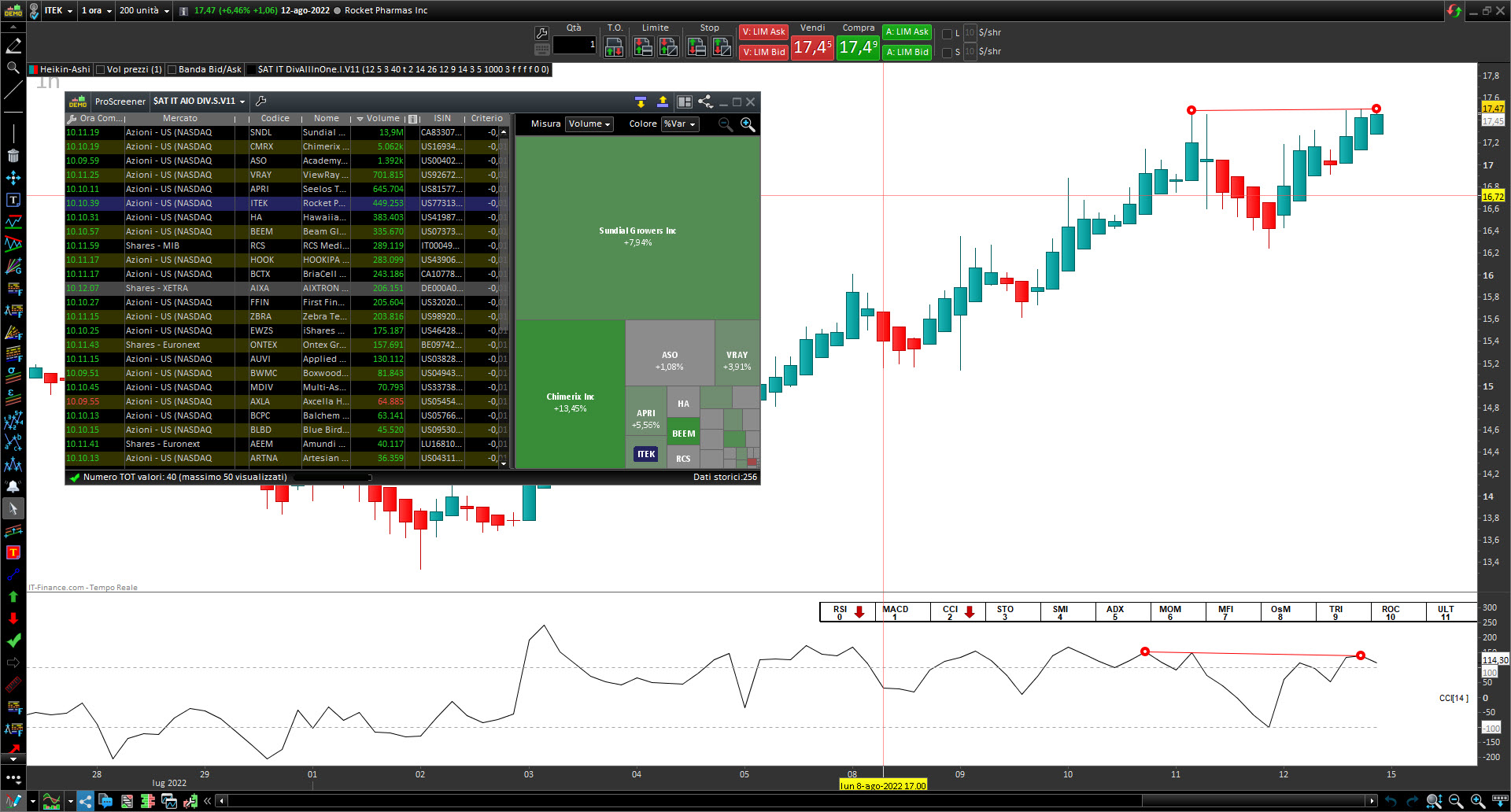Select the ADX indicator tab
This screenshot has width=1511, height=812.
(x=1123, y=611)
